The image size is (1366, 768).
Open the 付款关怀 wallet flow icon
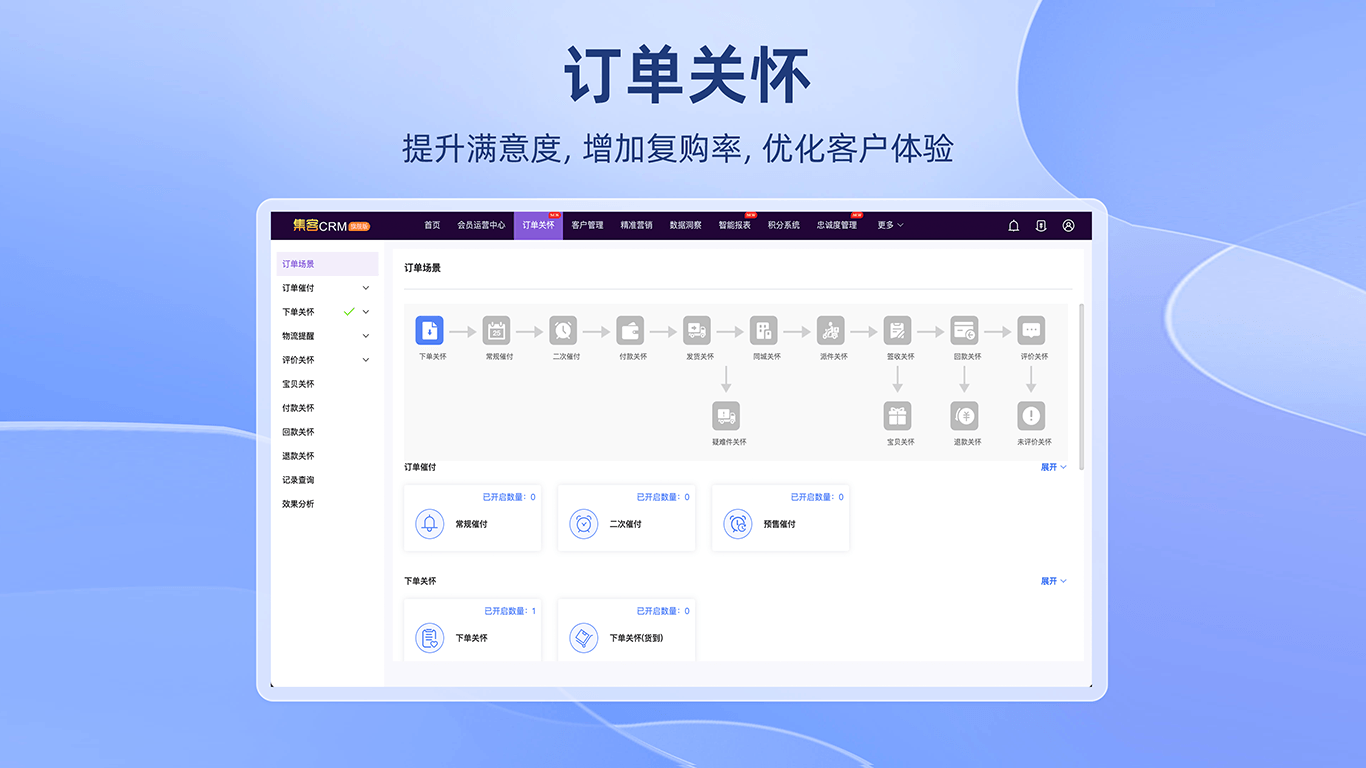coord(630,330)
